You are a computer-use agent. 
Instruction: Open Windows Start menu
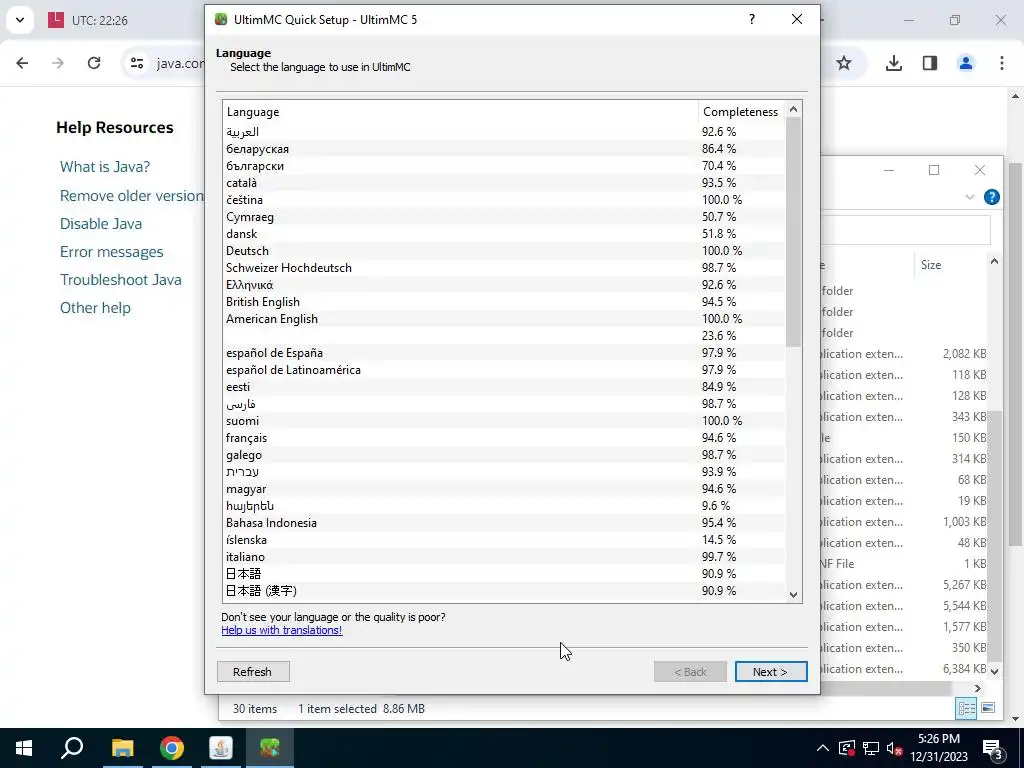click(x=24, y=748)
